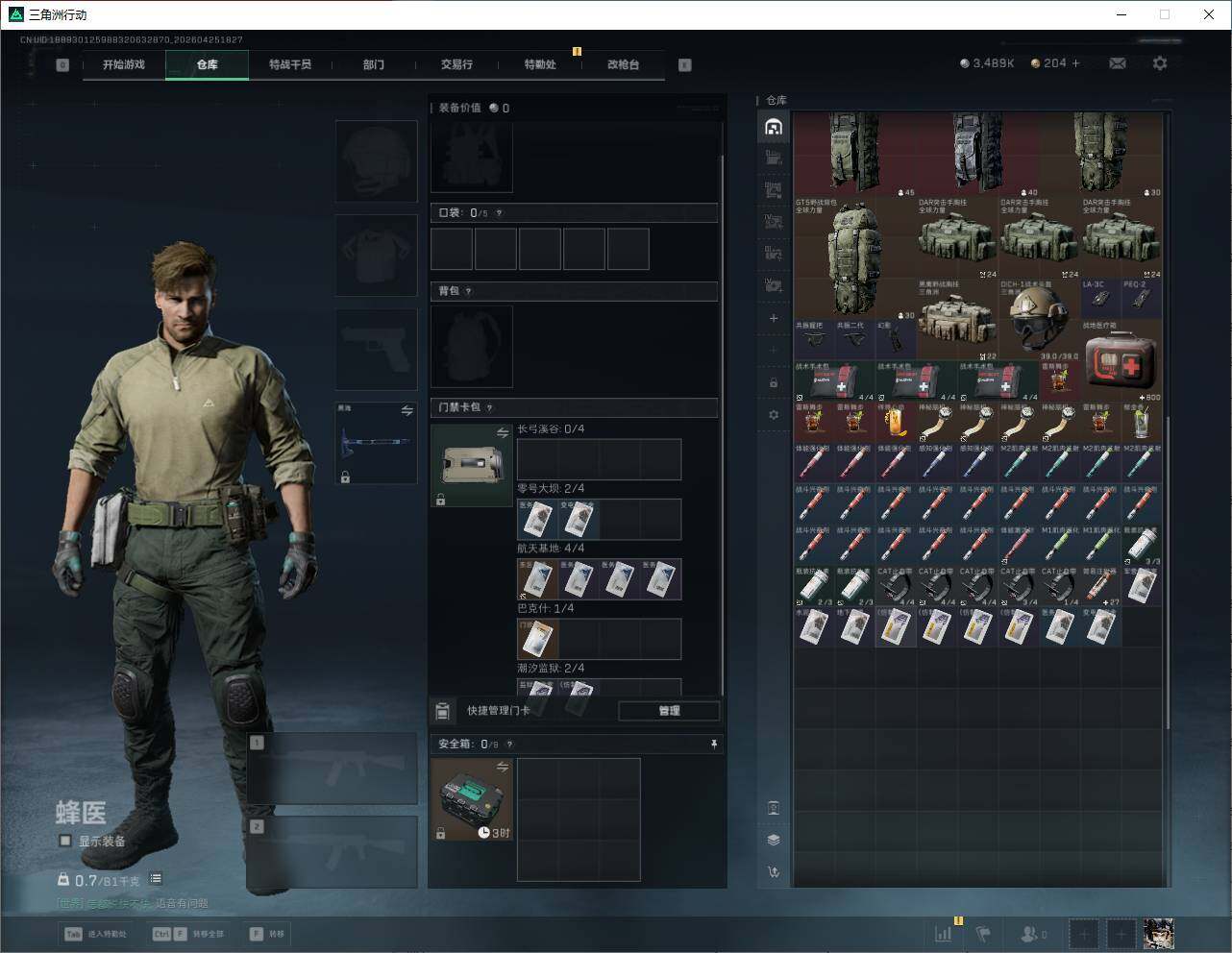Click the tab-switch button left of 开始游戏

pos(62,65)
